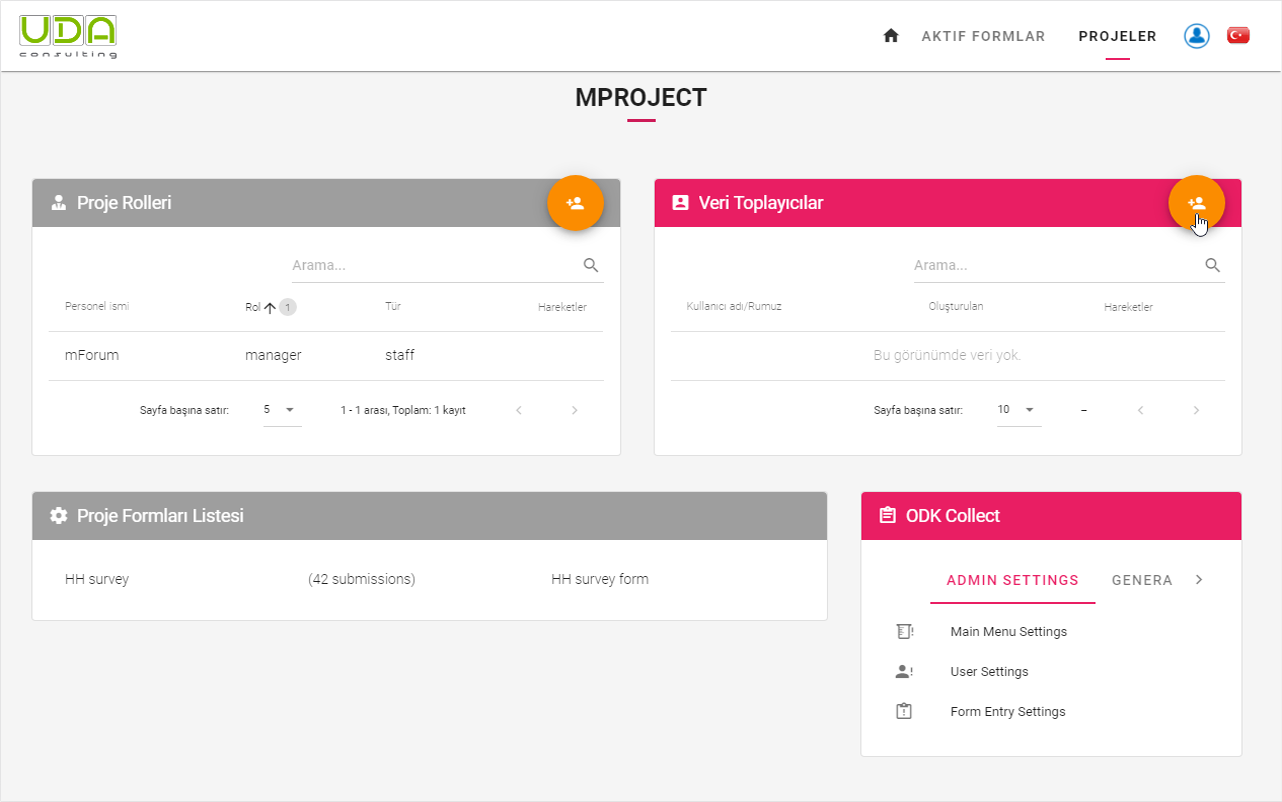
Task: Click the User Settings icon
Action: (x=904, y=672)
